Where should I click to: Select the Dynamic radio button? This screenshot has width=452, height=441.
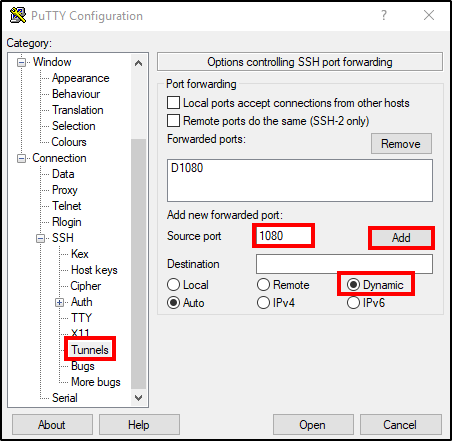pos(353,285)
